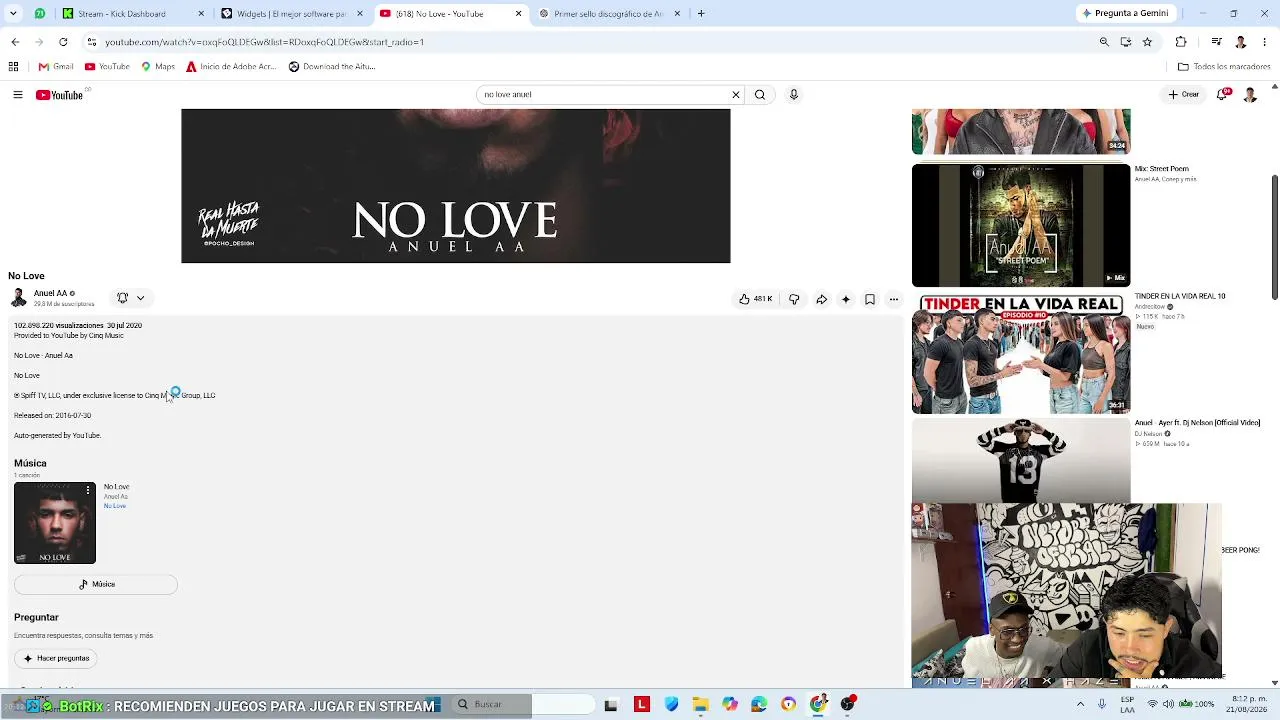Share the No Love video
1280x720 pixels.
(x=821, y=299)
